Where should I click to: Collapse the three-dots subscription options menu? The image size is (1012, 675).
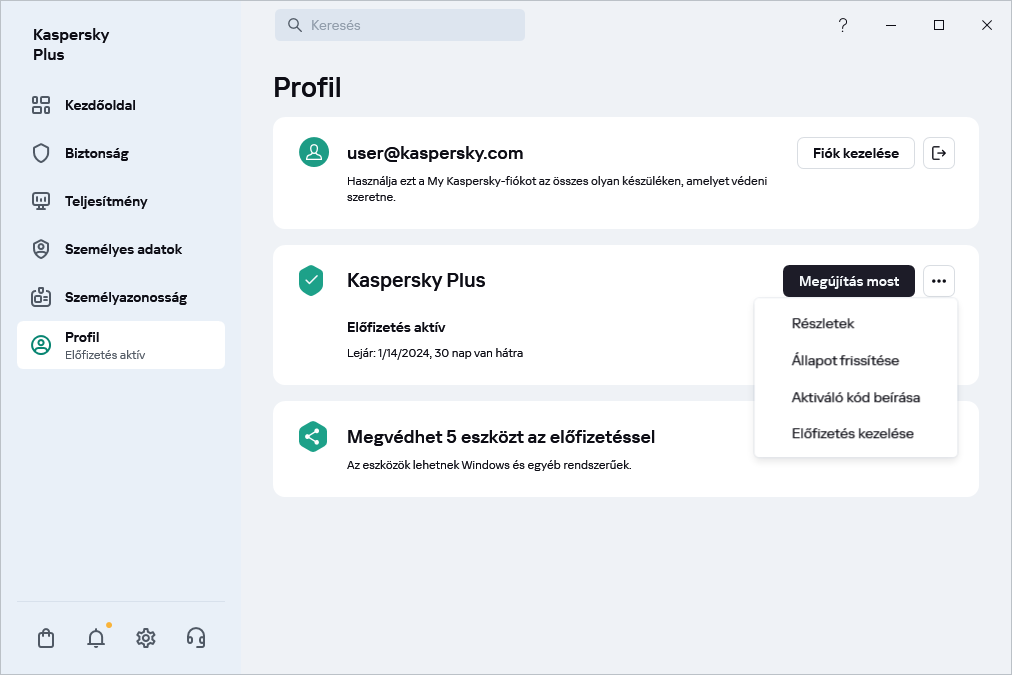(x=938, y=281)
